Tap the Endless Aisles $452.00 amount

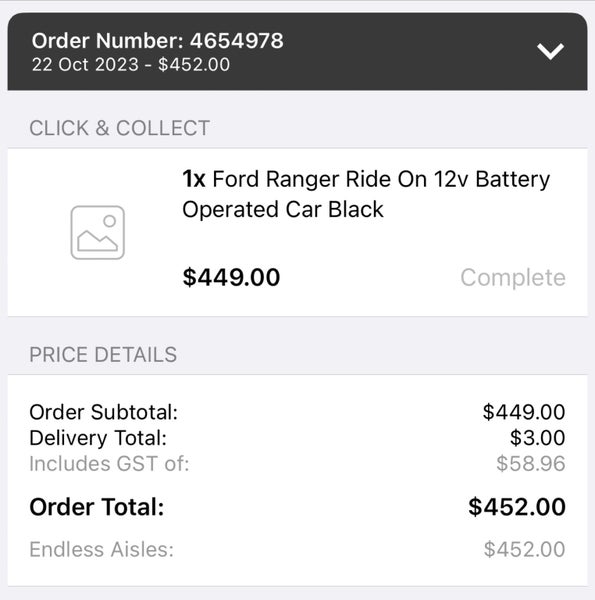pyautogui.click(x=524, y=549)
